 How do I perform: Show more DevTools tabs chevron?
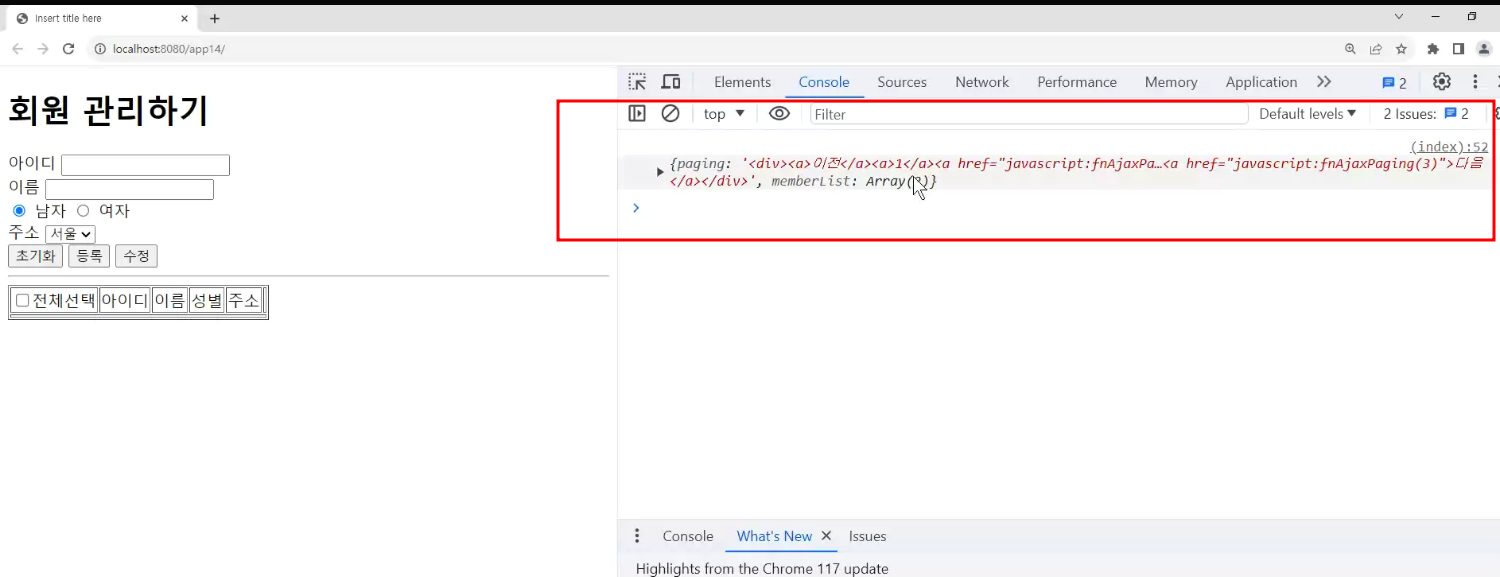pos(1324,82)
